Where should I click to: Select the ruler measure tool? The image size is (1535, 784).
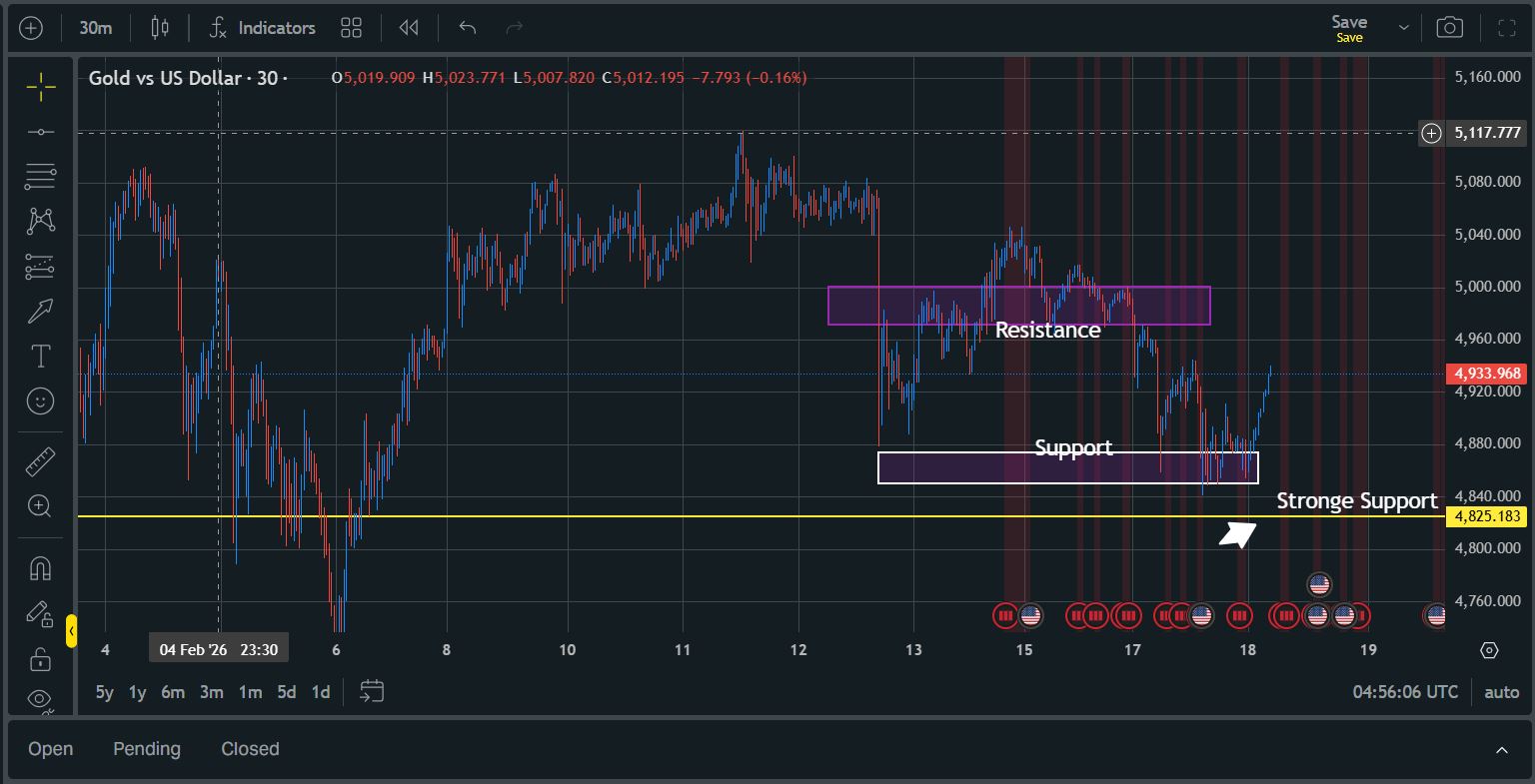[x=41, y=461]
